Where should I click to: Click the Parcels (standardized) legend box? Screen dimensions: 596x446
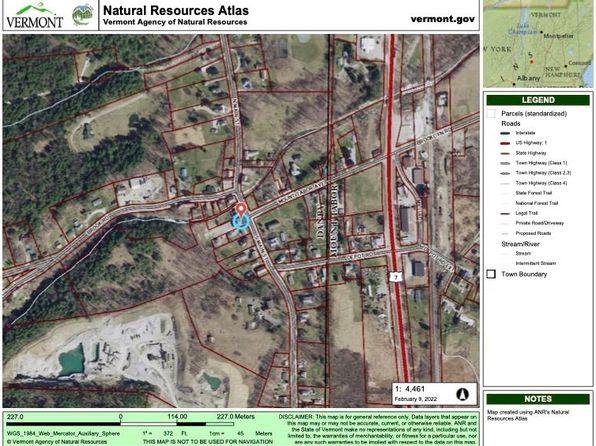coord(491,114)
